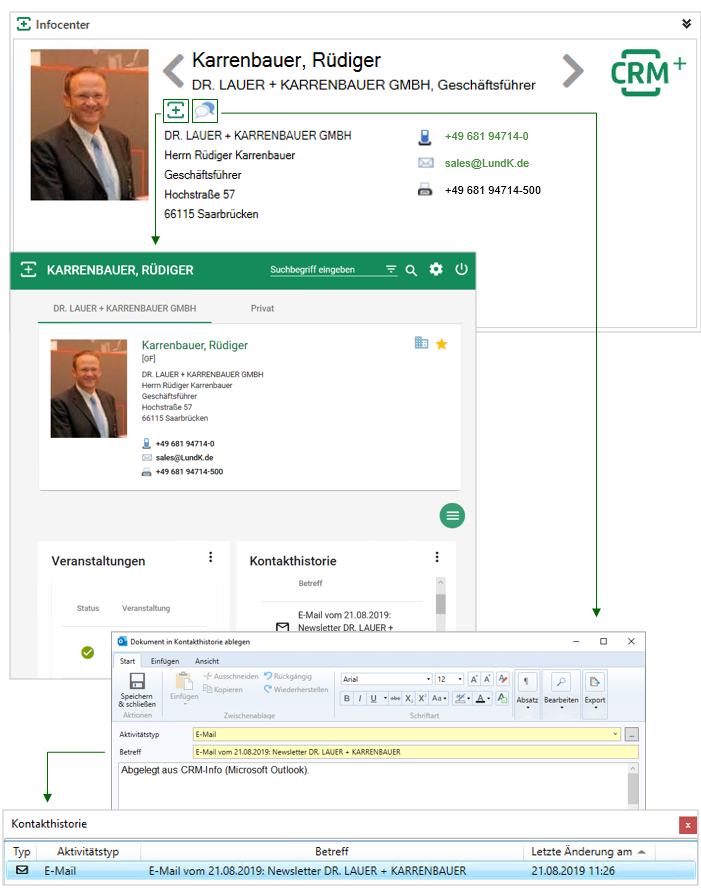Click Wiederherstellen redo in the ribbon
This screenshot has height=889, width=701.
tap(296, 689)
